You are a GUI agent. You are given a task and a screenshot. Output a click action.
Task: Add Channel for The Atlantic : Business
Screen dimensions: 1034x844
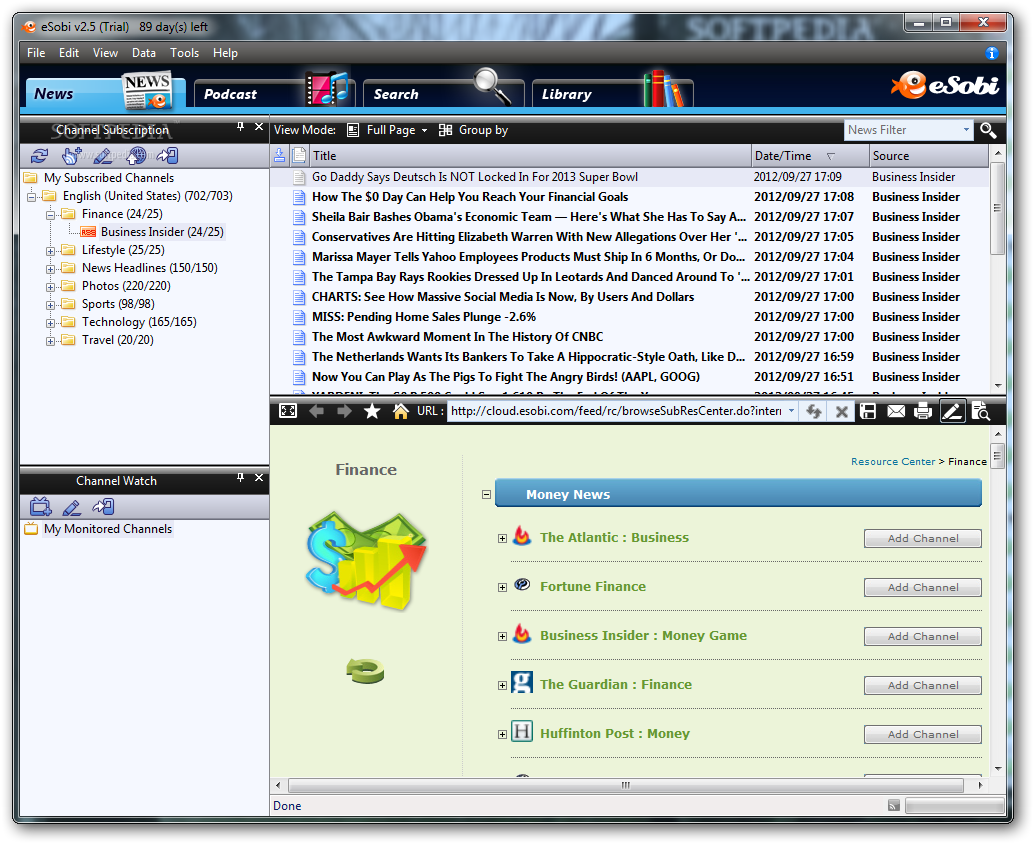[923, 538]
